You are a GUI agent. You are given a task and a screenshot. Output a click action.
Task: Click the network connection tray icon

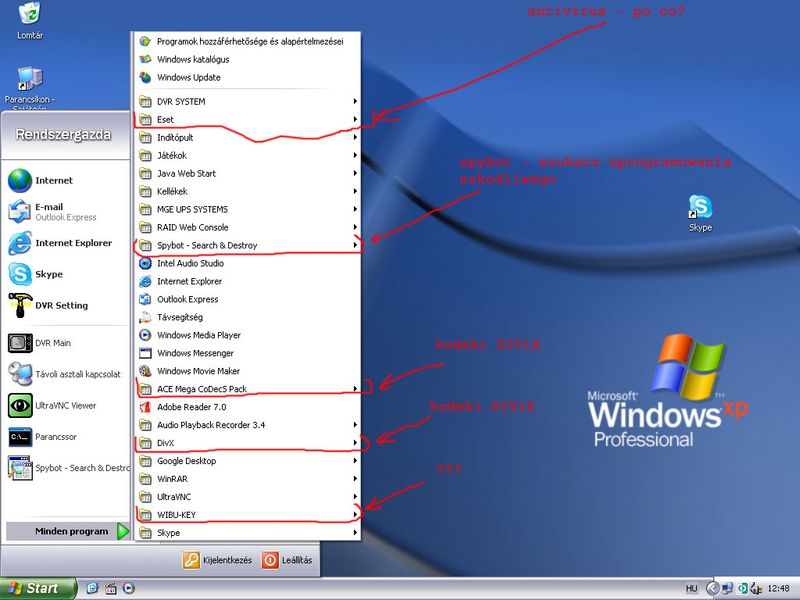[x=727, y=588]
